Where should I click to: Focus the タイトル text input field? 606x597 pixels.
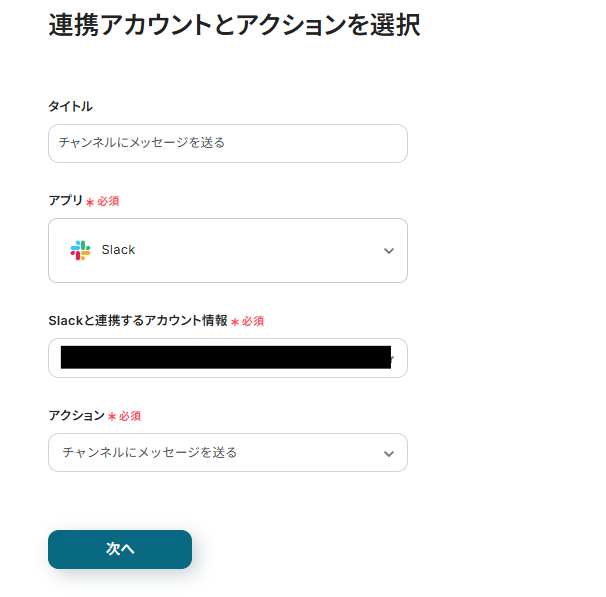coord(227,143)
